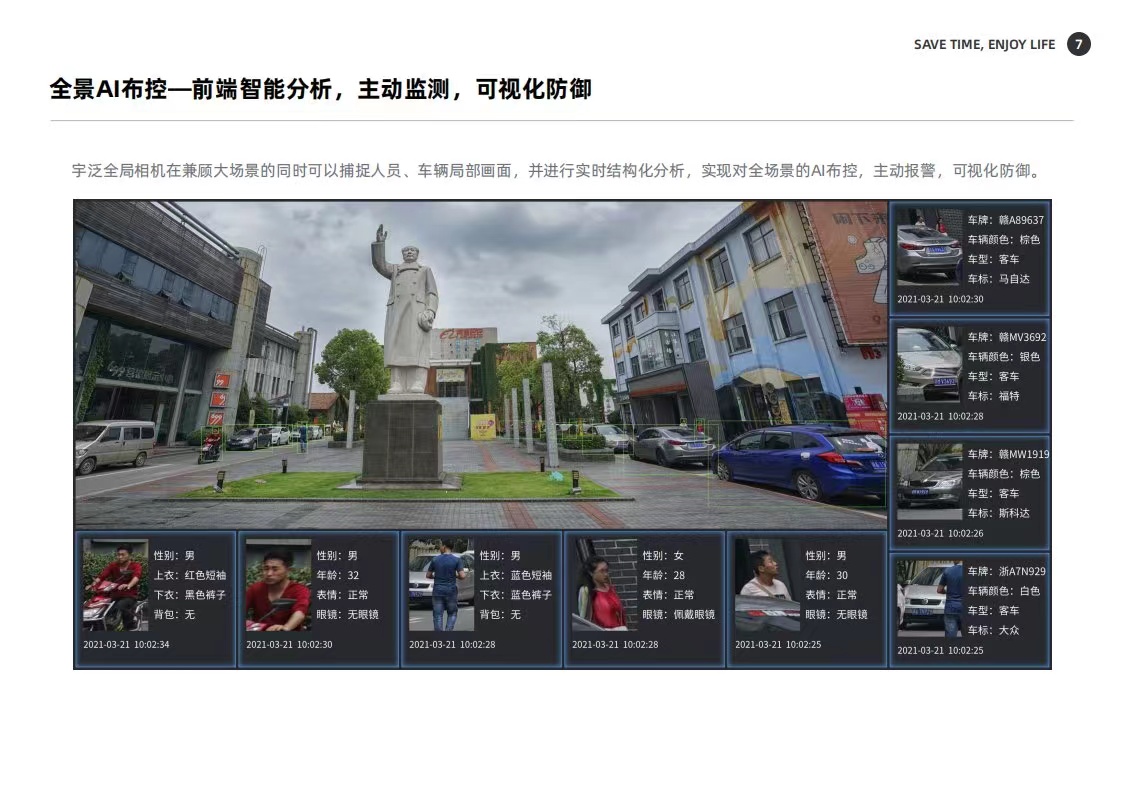1123x793 pixels.
Task: Open the vehicle thumbnail for plate 赣A89637
Action: tap(928, 247)
